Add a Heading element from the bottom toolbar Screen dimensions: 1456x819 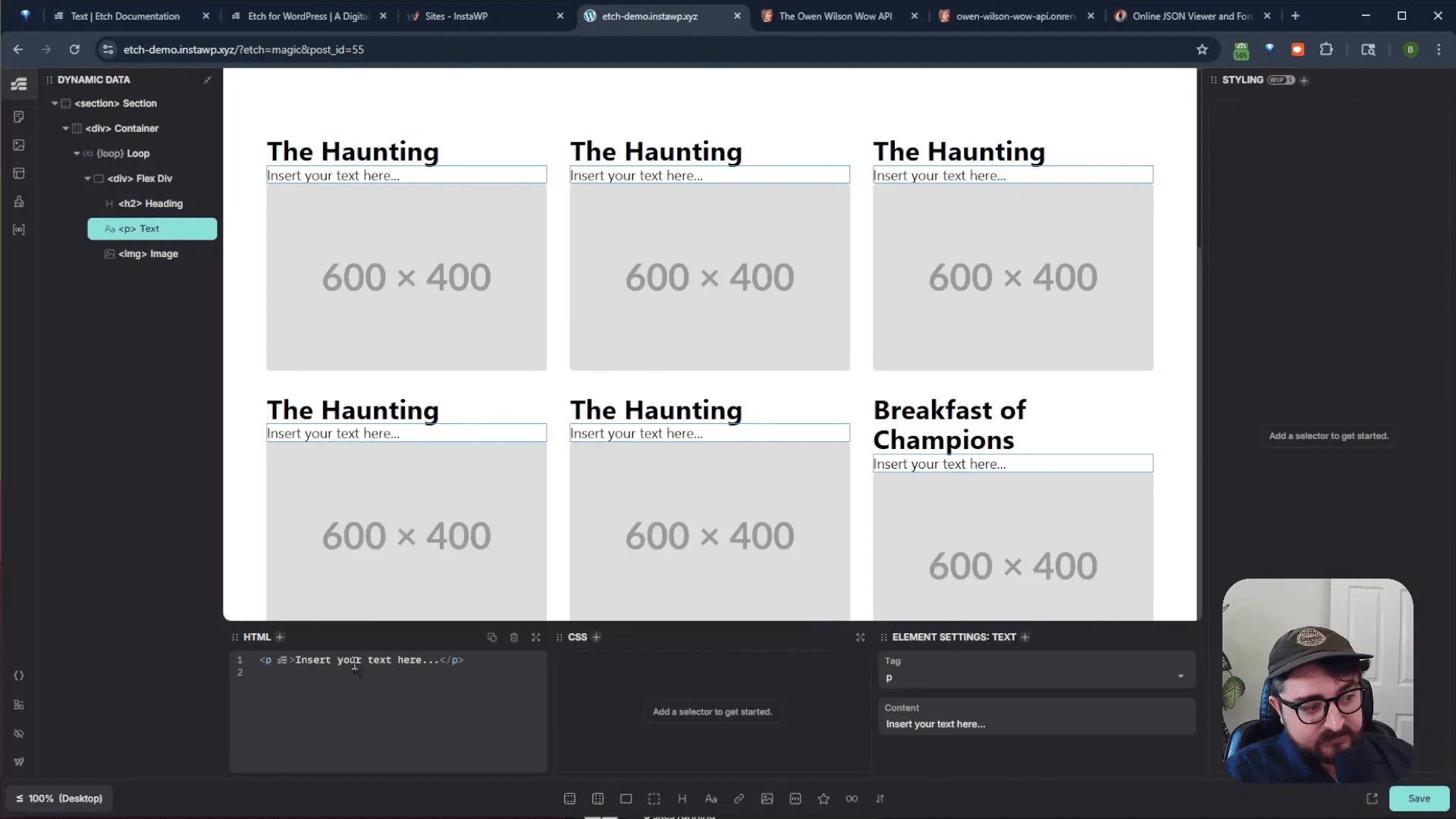pyautogui.click(x=682, y=799)
